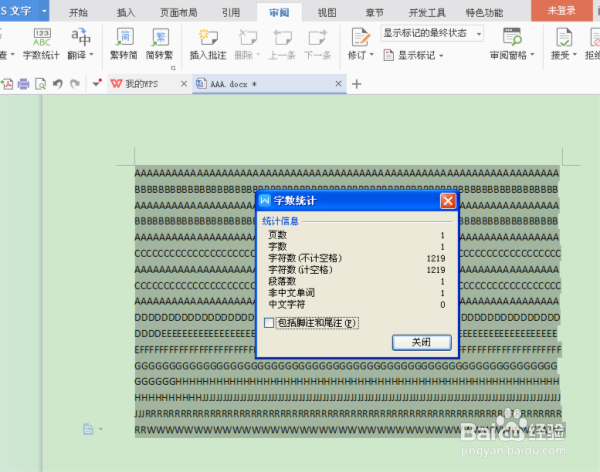
Task: Click the 关闭 button in dialog
Action: (x=422, y=342)
